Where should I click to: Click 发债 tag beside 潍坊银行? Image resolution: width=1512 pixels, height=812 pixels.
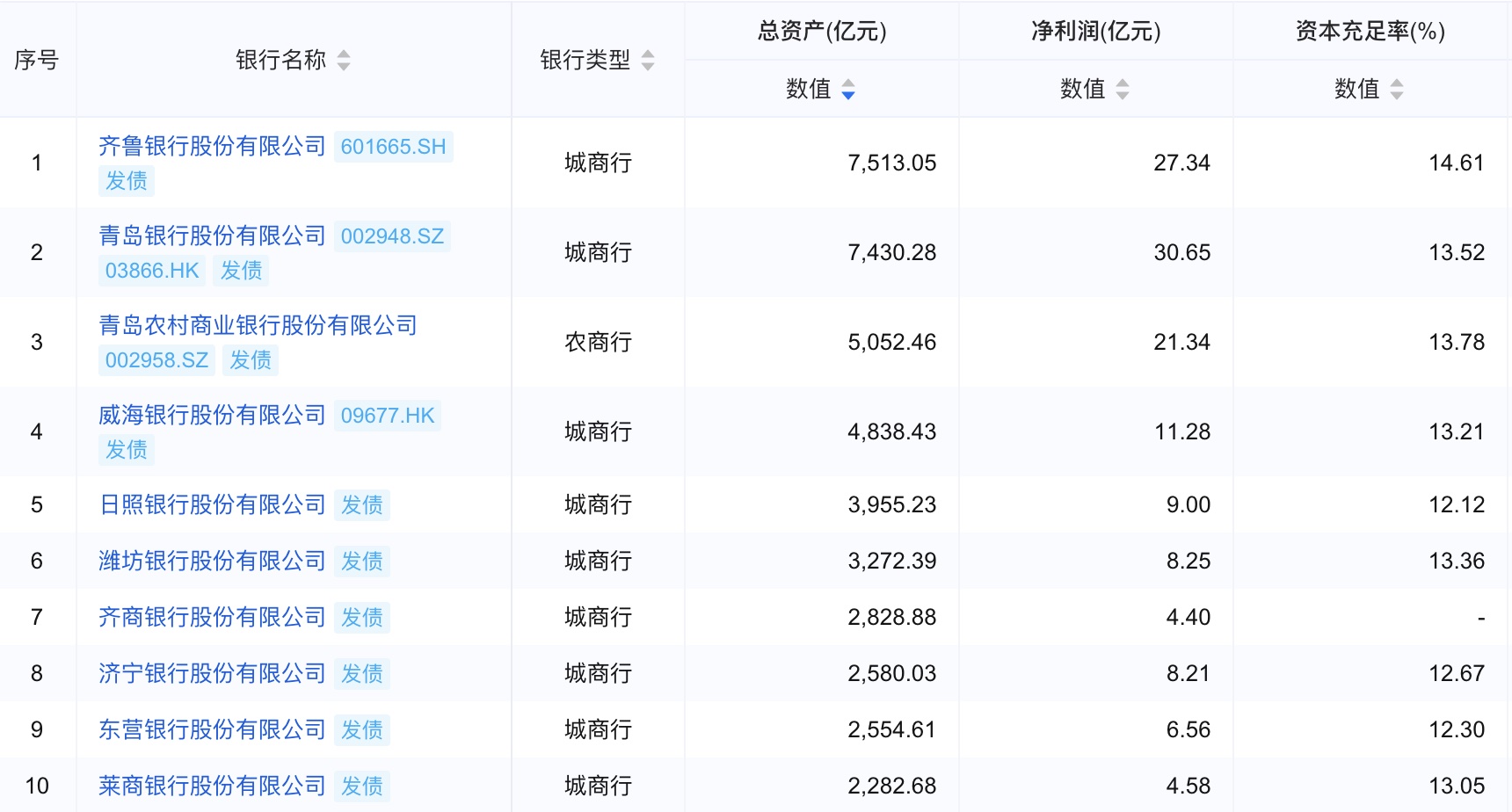pyautogui.click(x=362, y=562)
